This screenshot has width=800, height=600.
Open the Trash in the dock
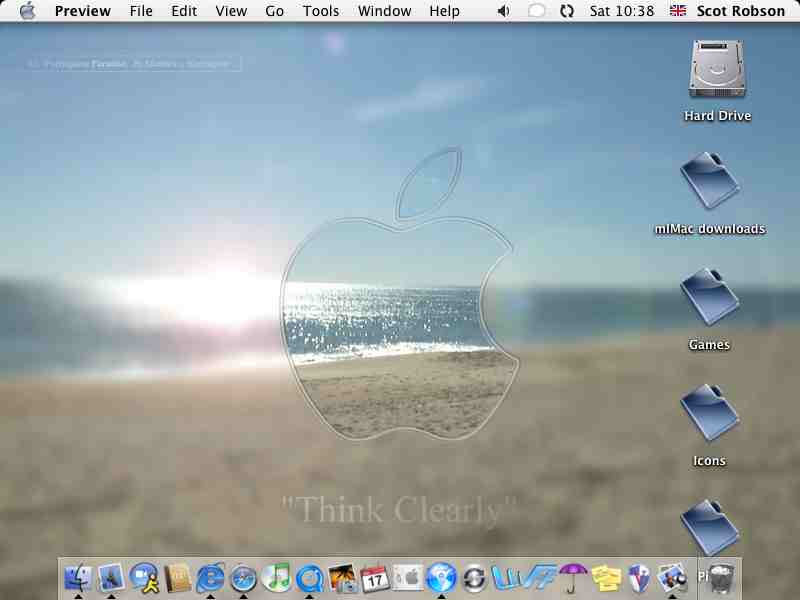[721, 578]
